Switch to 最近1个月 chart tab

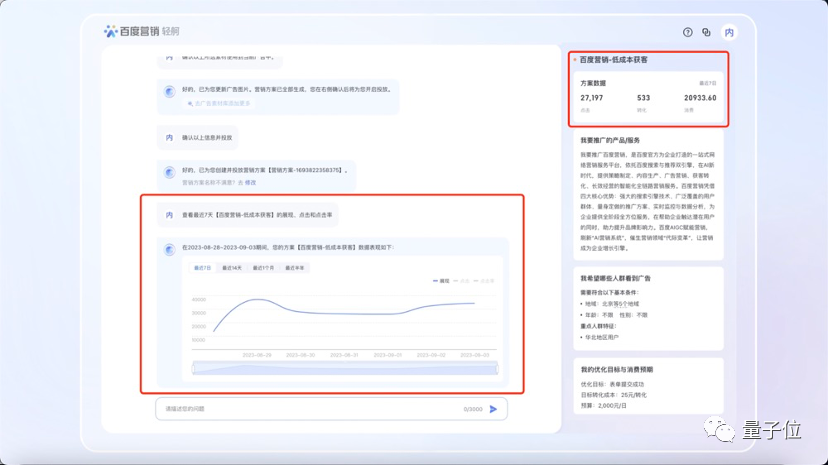click(263, 268)
